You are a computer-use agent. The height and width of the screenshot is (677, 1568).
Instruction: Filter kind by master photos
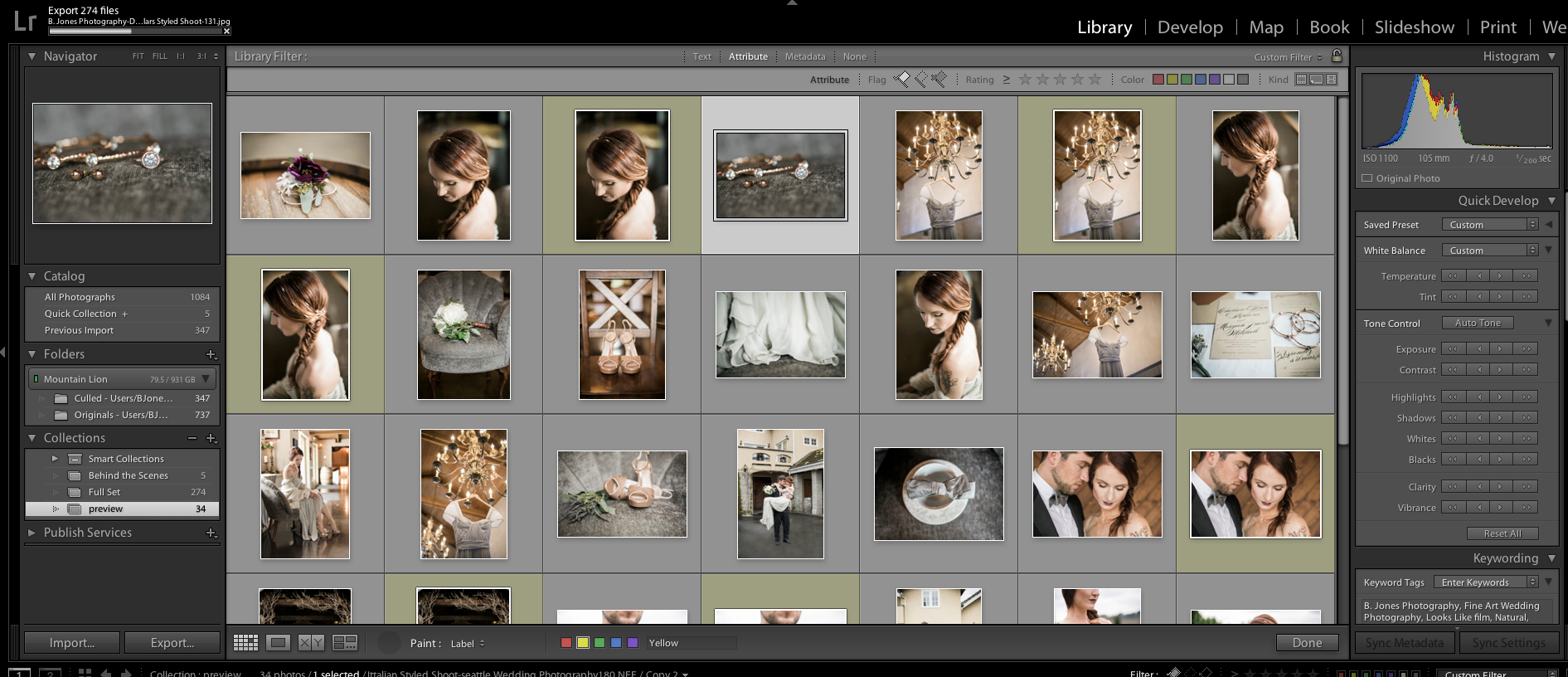(1301, 80)
